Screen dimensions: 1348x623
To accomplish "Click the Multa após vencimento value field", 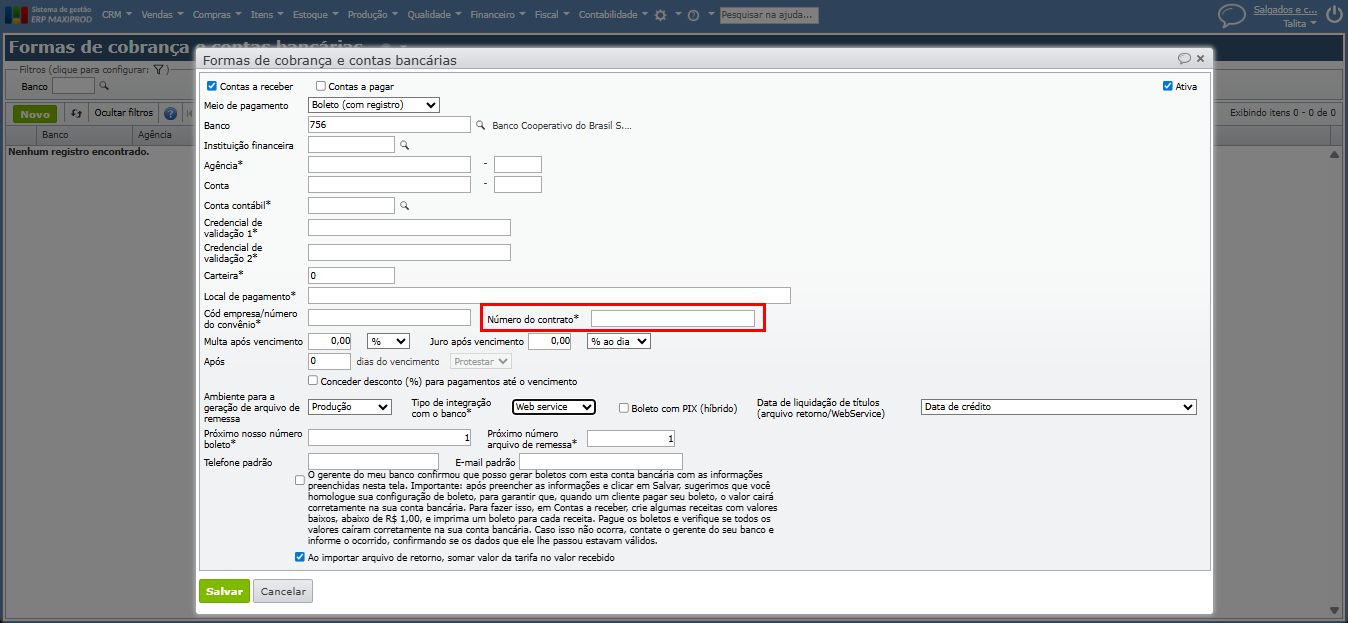I will click(x=330, y=341).
